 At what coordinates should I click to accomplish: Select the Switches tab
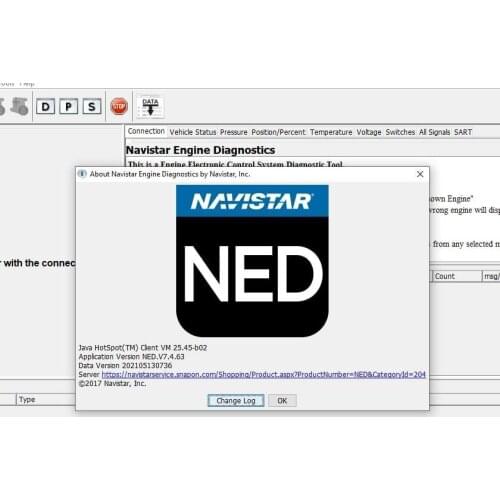400,132
